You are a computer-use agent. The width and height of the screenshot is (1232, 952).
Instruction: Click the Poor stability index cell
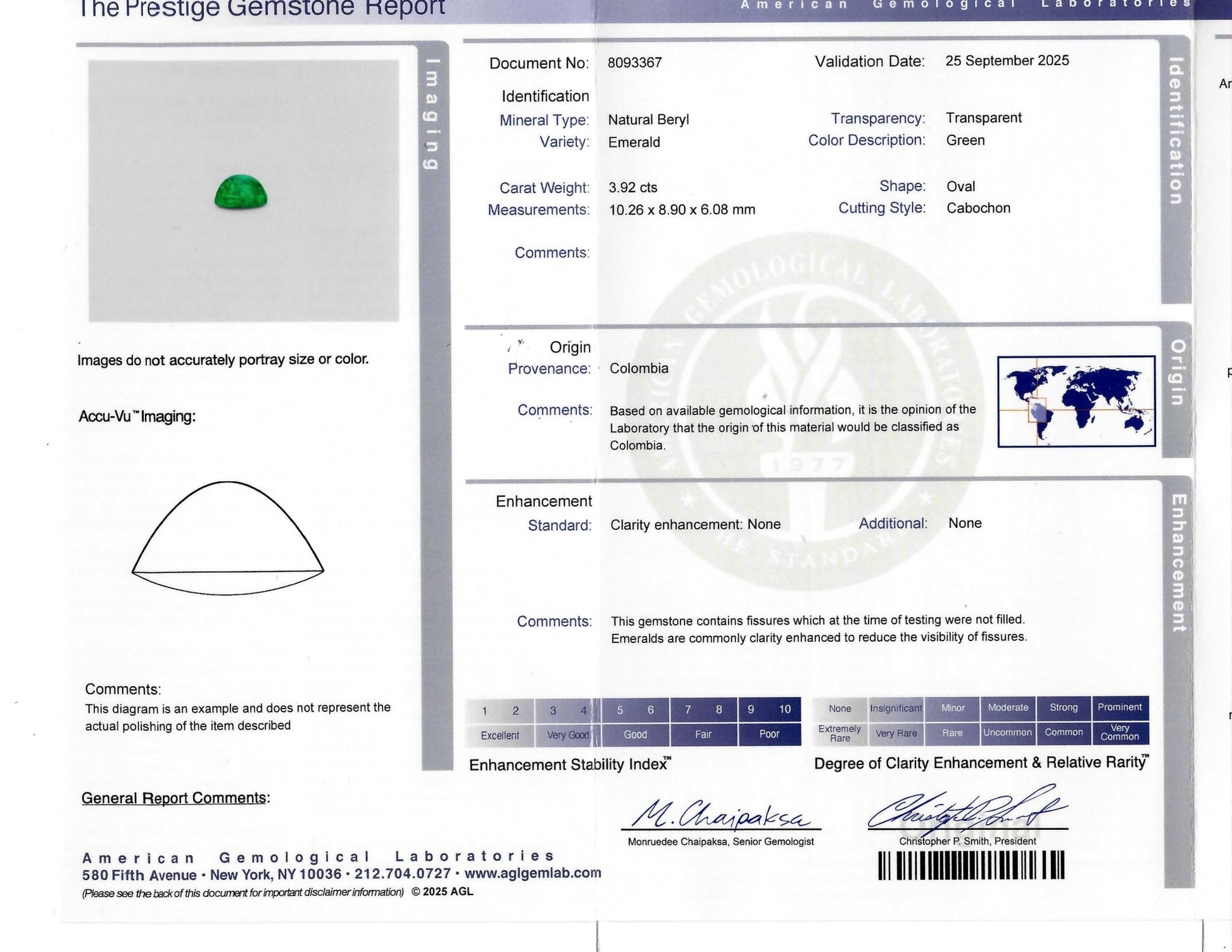(769, 734)
